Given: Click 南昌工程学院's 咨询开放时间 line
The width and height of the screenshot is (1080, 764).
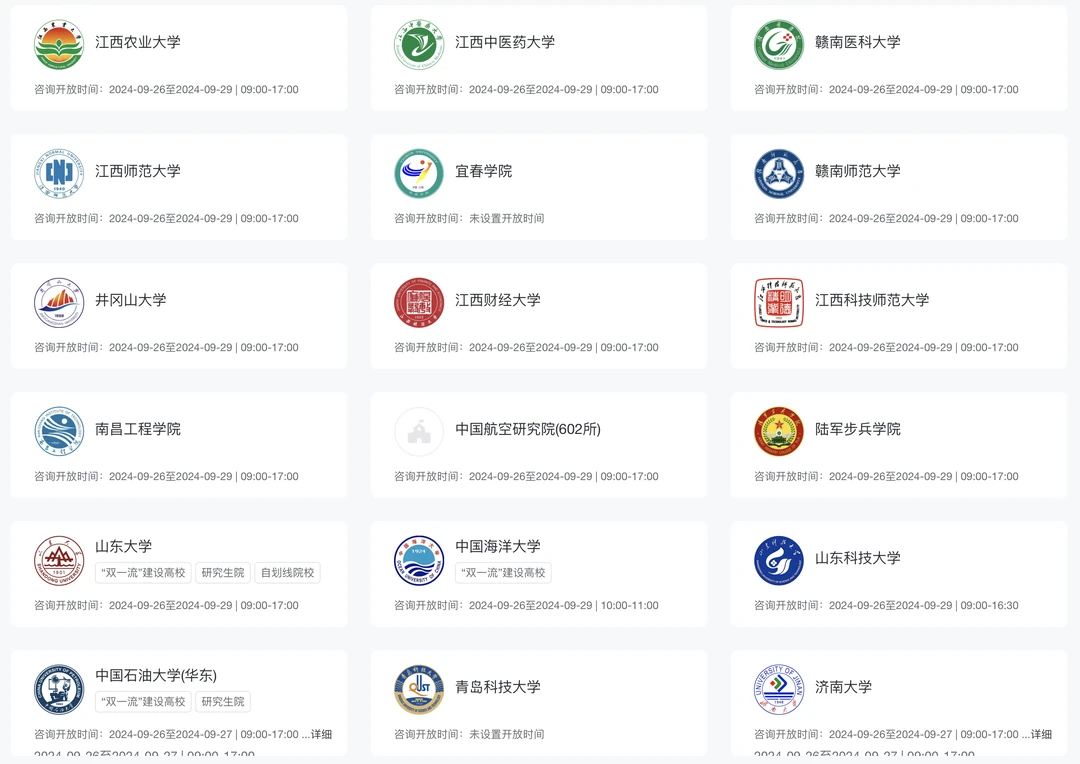Looking at the screenshot, I should (166, 477).
